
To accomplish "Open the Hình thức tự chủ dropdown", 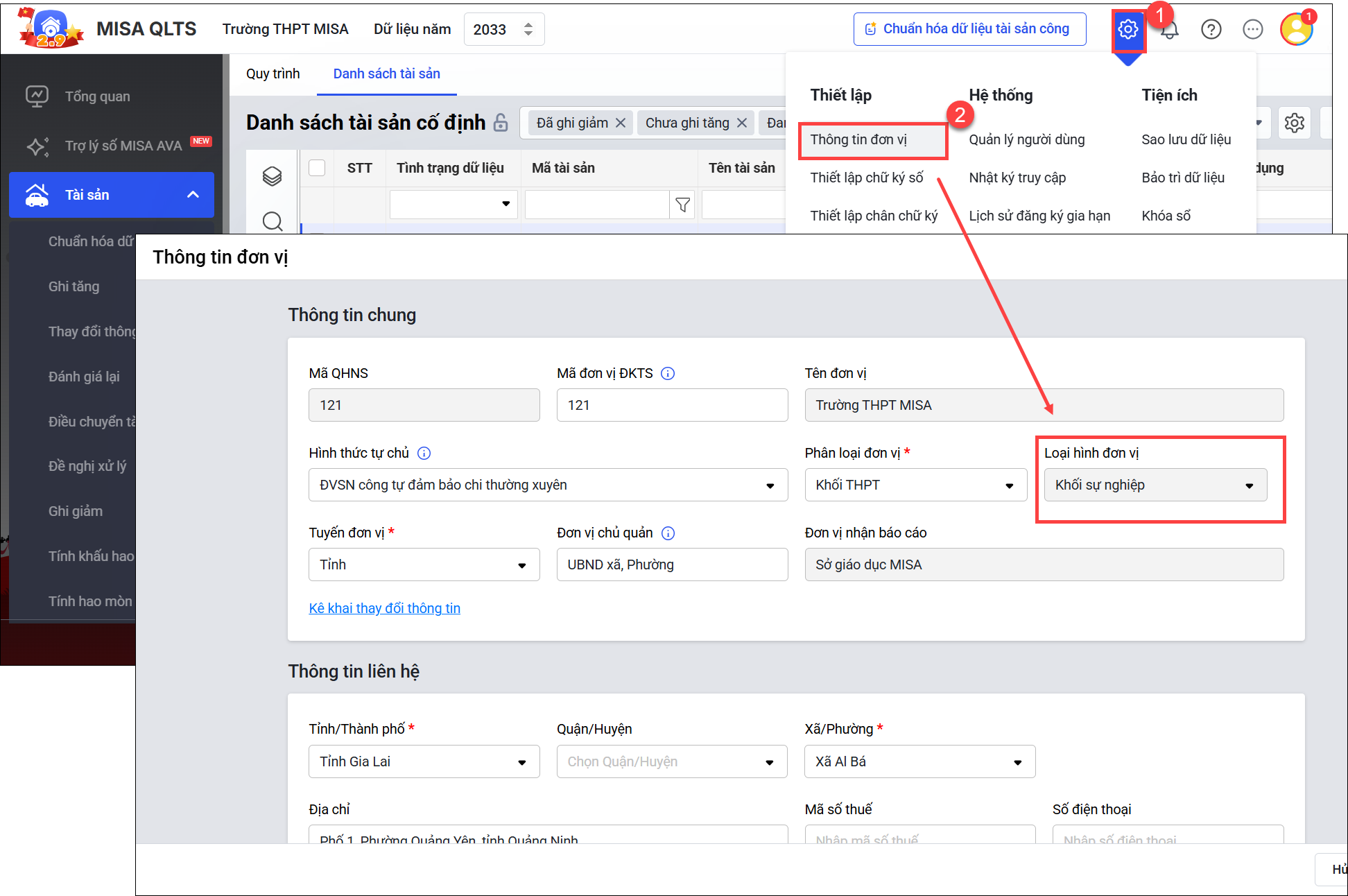I will (x=548, y=485).
